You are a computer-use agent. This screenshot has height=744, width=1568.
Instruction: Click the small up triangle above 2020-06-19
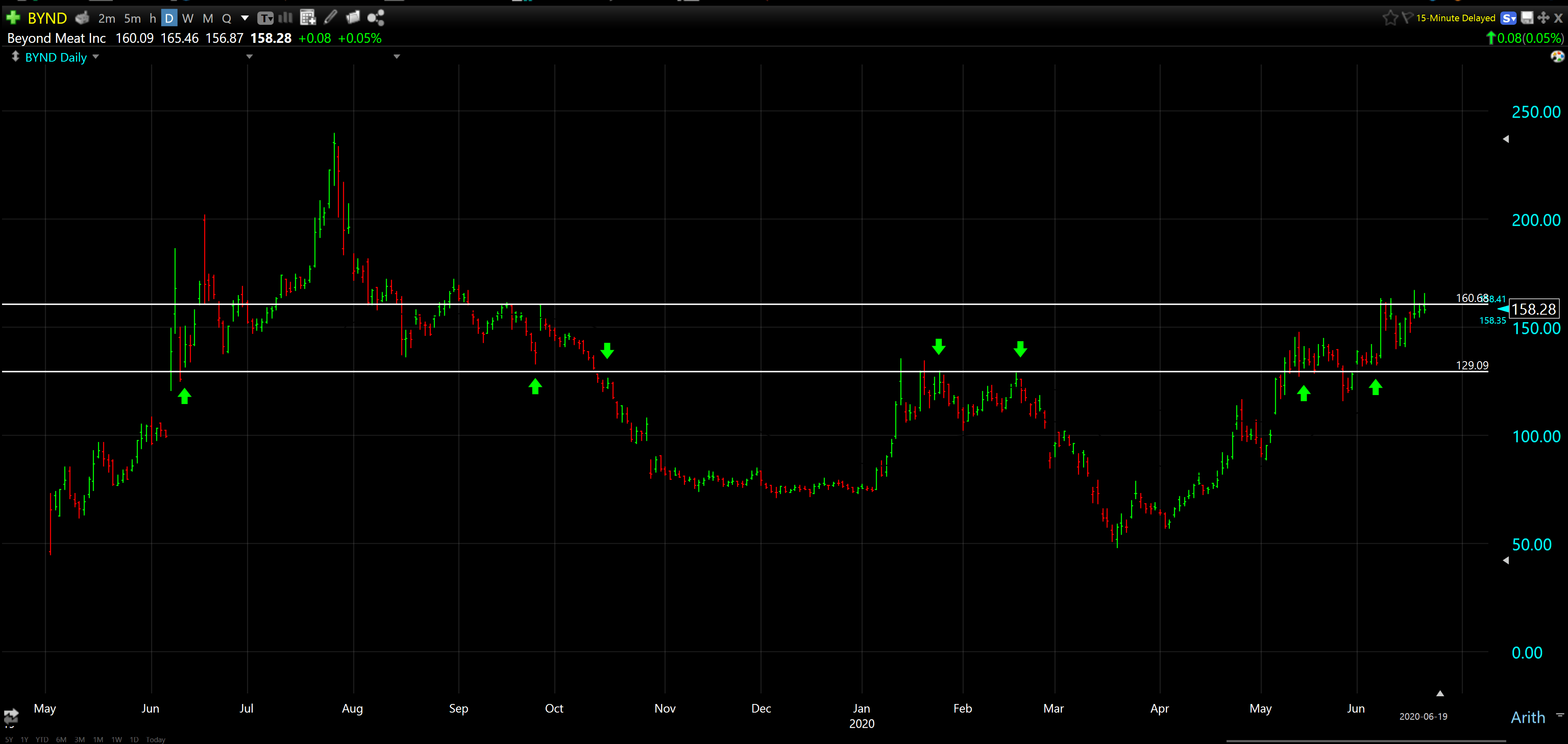pyautogui.click(x=1440, y=693)
